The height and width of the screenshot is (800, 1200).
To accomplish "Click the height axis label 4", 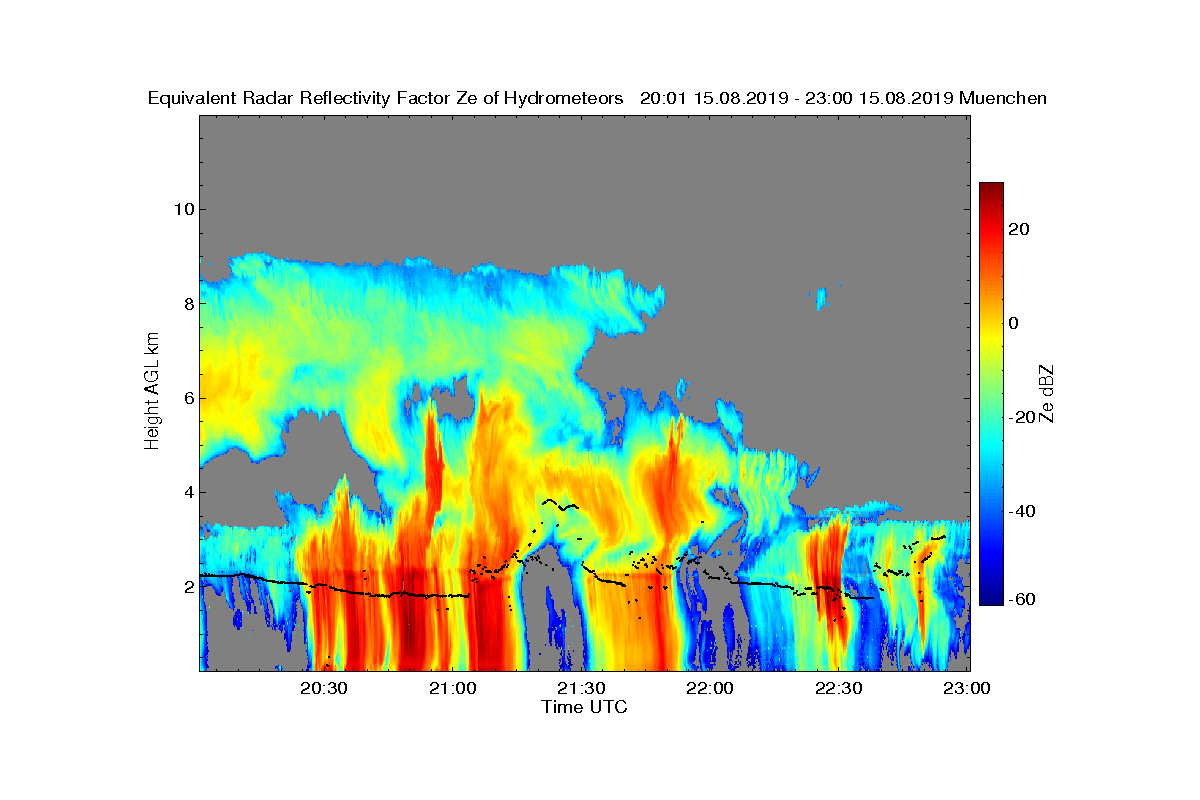I will (x=188, y=492).
